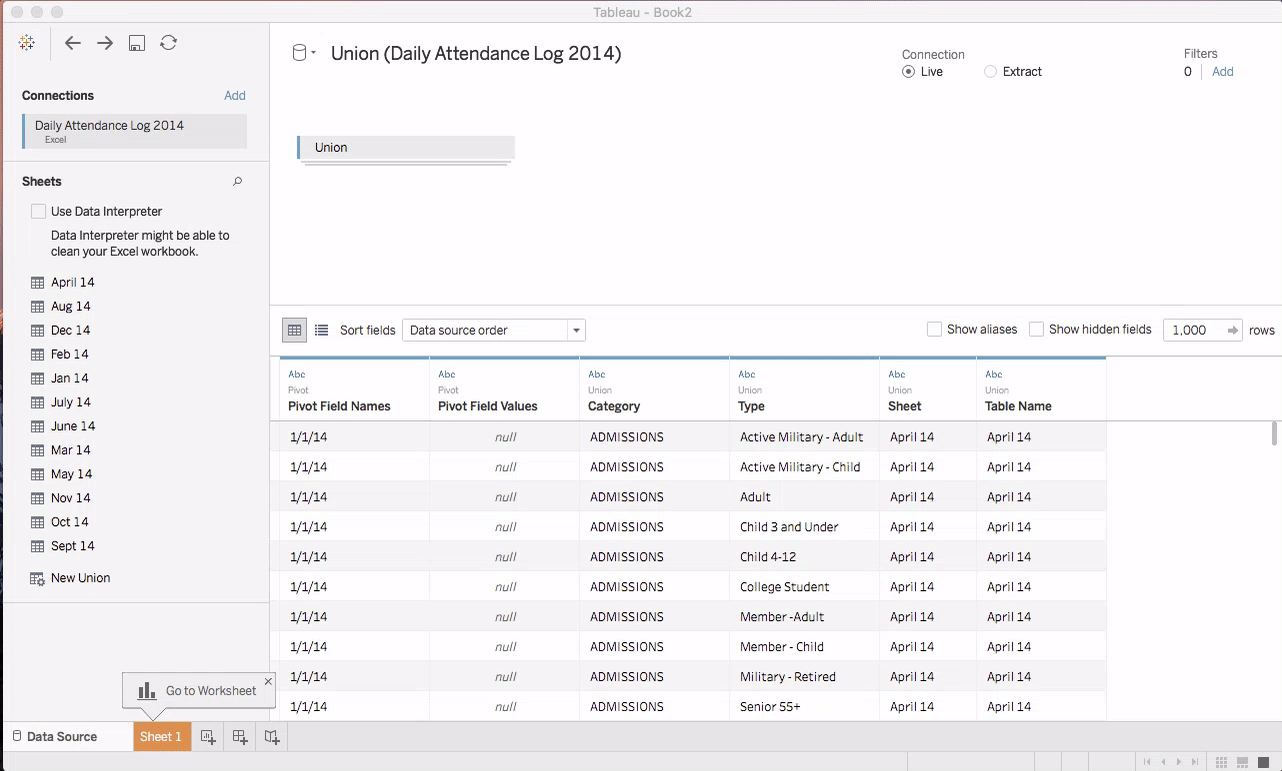Click the New Union label

81,579
